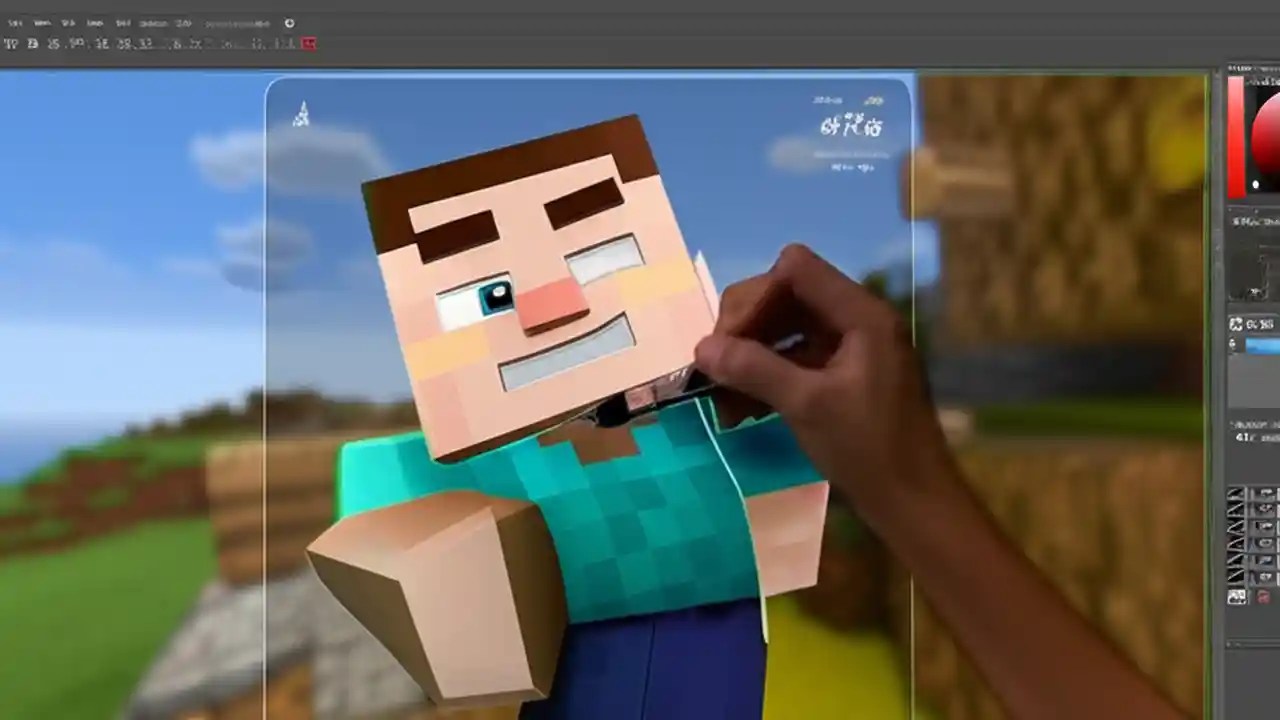Click the red highlighted toolbar icon
The height and width of the screenshot is (720, 1280).
[309, 44]
